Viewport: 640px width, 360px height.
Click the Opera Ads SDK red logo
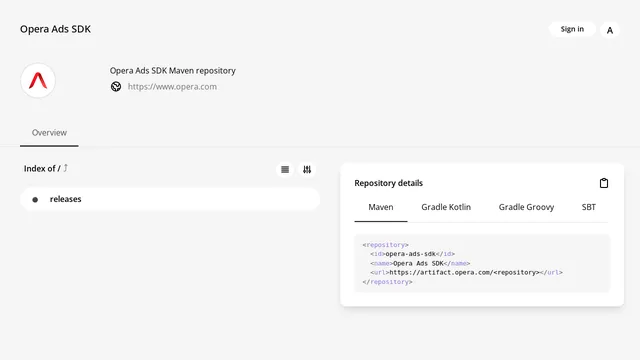pyautogui.click(x=38, y=80)
